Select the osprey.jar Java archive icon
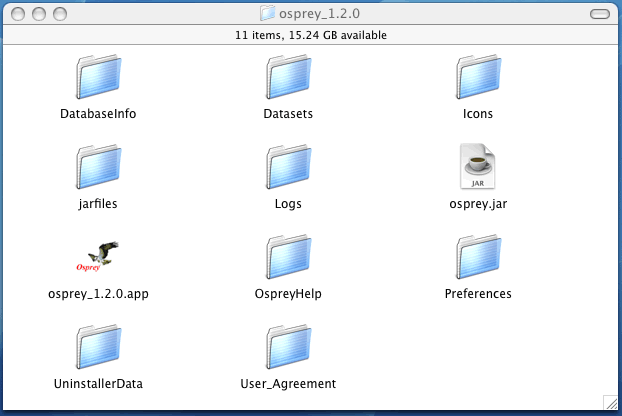 (478, 167)
